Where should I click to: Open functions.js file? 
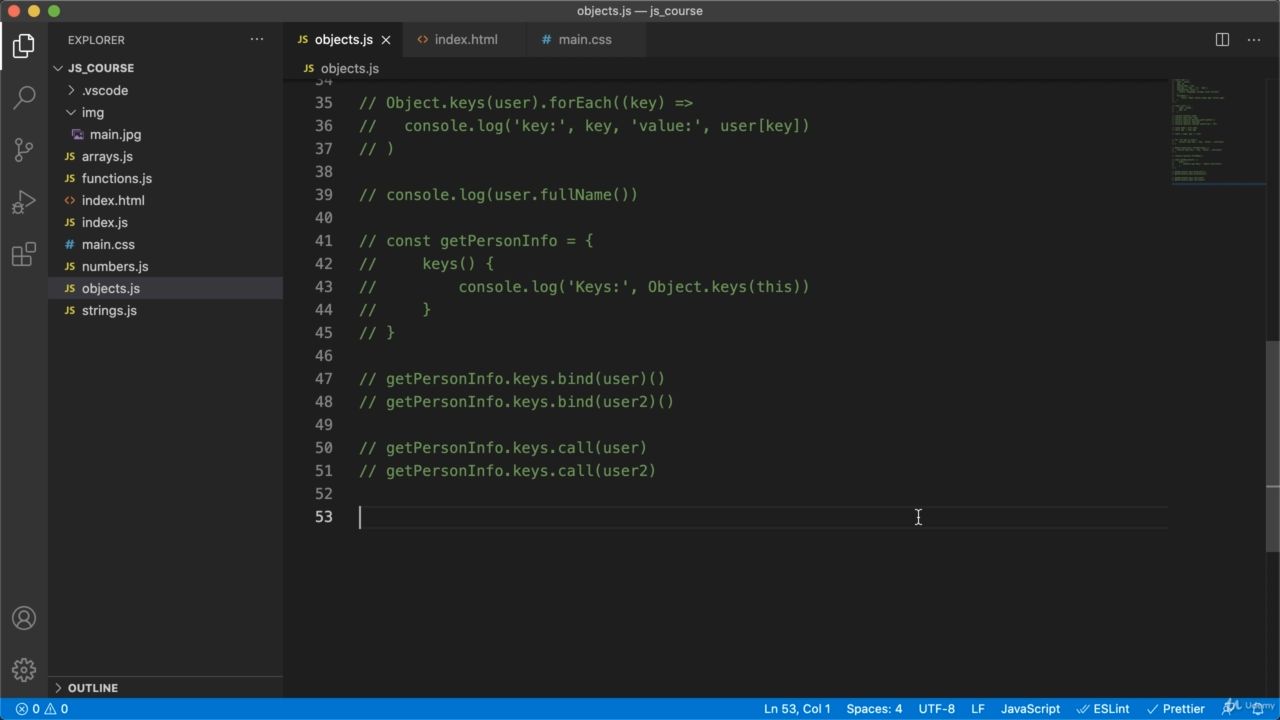coord(117,178)
